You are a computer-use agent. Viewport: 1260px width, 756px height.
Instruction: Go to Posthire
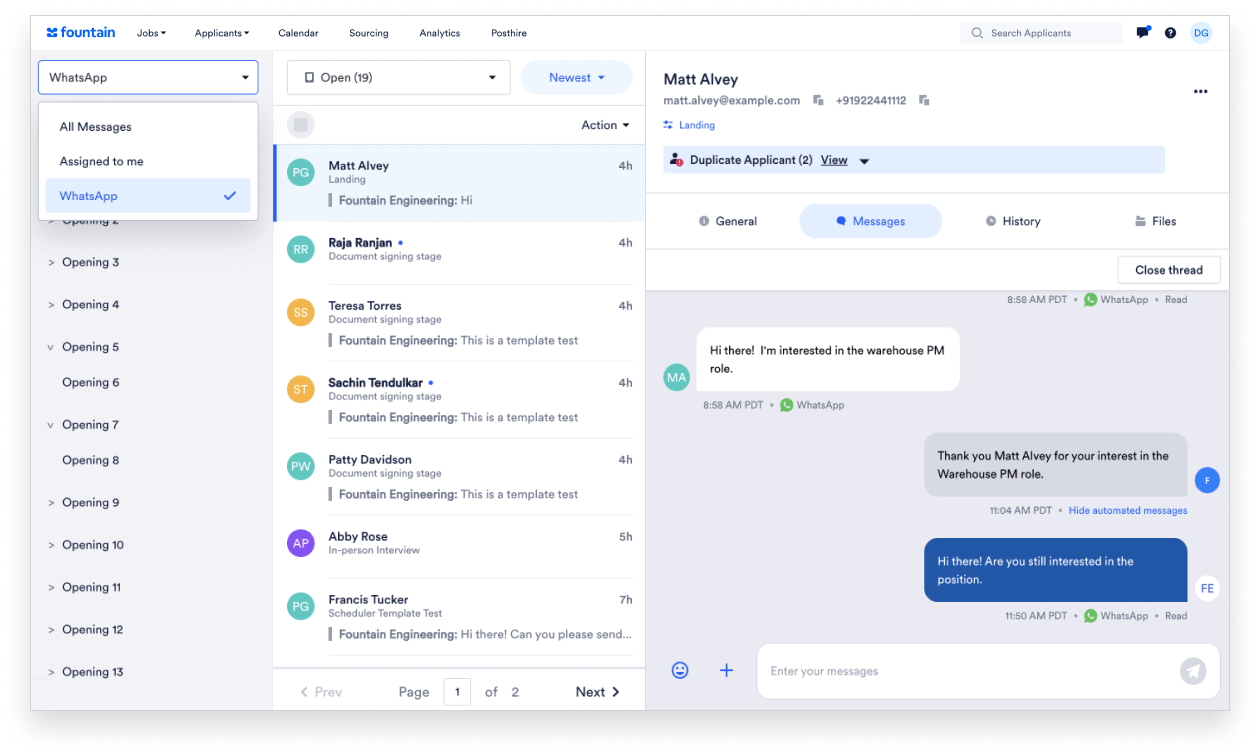pyautogui.click(x=509, y=33)
